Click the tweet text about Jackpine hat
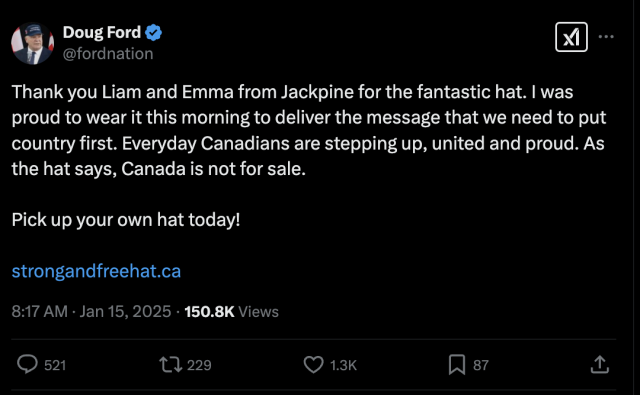The width and height of the screenshot is (640, 395). 309,130
